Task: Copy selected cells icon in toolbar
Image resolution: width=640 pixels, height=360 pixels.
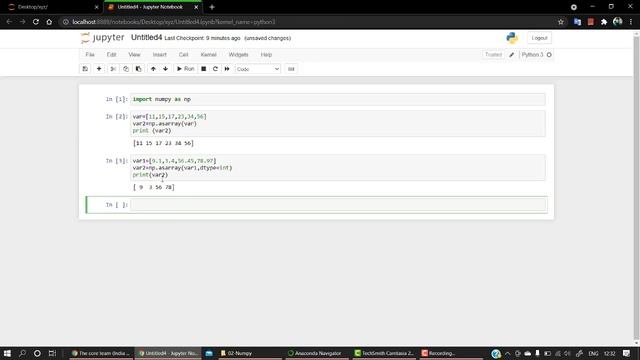Action: 126,69
